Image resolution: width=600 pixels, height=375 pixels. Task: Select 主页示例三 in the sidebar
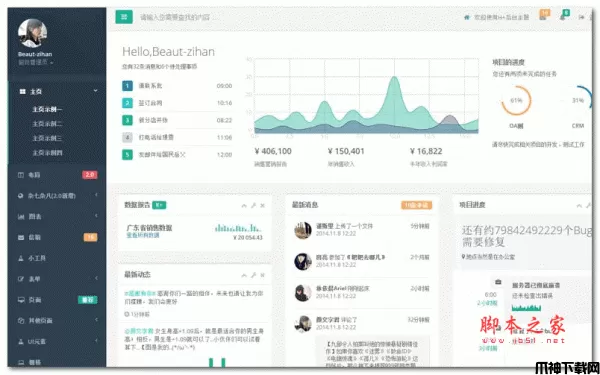pos(47,138)
